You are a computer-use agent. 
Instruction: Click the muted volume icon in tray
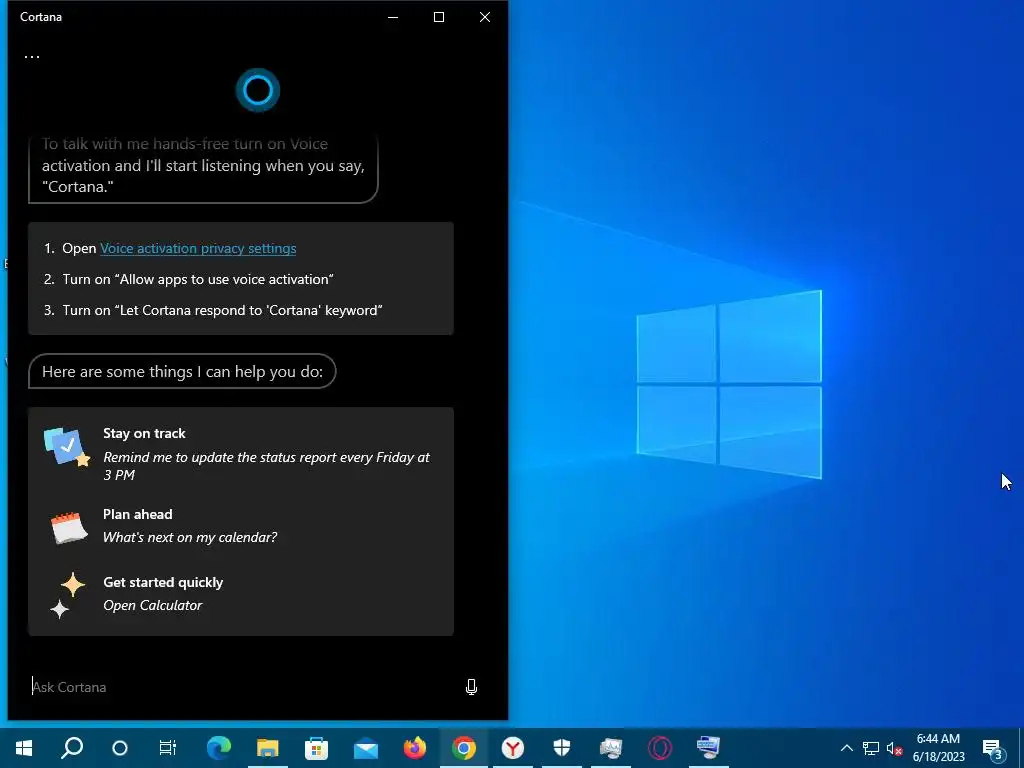point(894,748)
